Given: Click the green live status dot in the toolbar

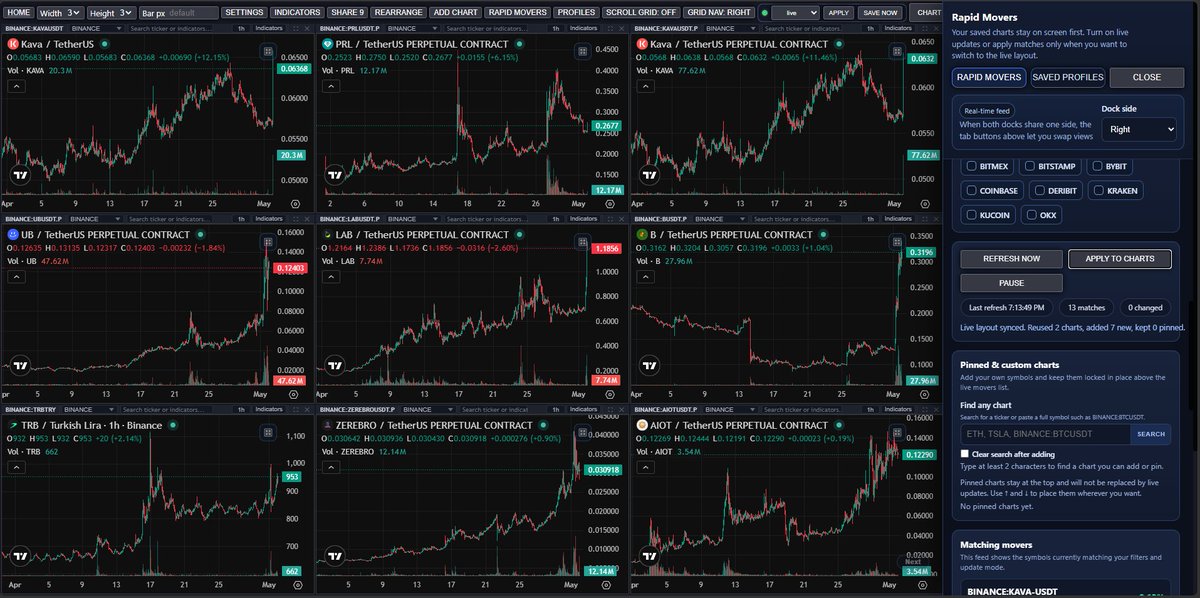Looking at the screenshot, I should pos(764,13).
